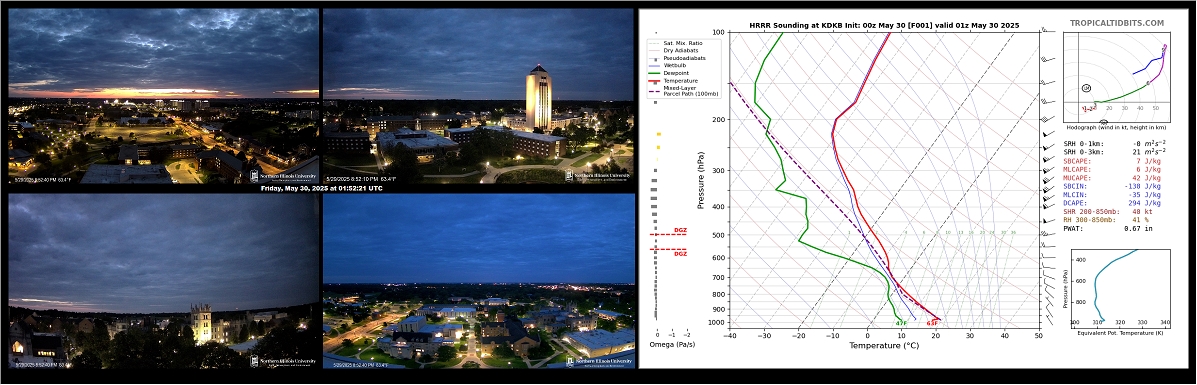This screenshot has width=1197, height=385.
Task: Open the illuminated tower webcam view
Action: point(479,96)
